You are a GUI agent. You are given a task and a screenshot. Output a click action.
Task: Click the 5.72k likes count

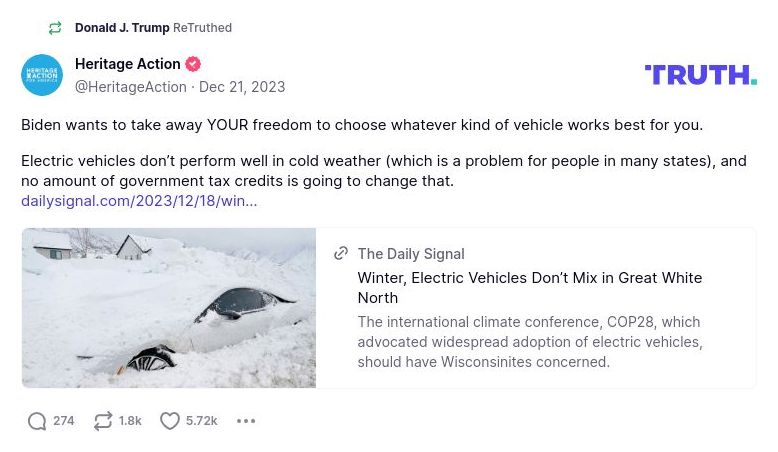pos(201,421)
